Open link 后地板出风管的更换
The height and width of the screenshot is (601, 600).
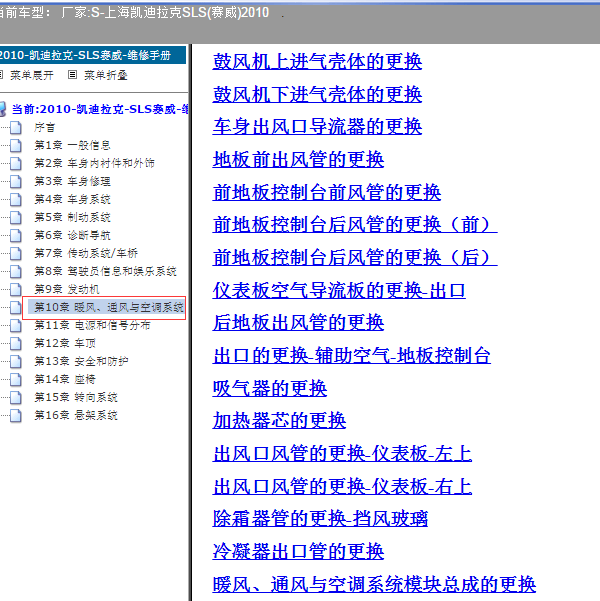[x=298, y=323]
